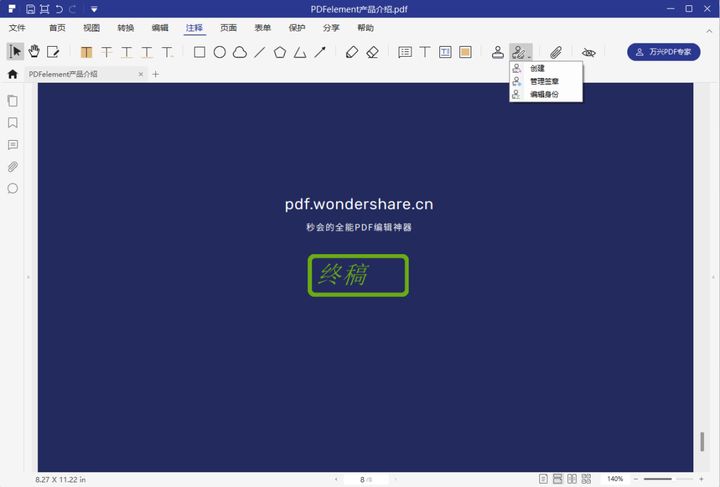Switch to two-page view

[x=572, y=479]
